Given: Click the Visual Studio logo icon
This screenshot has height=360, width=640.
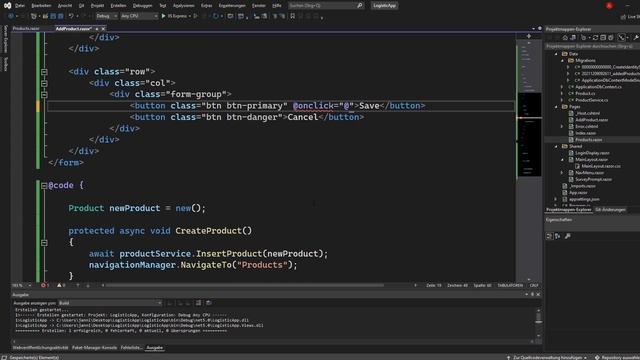Looking at the screenshot, I should pos(7,5).
